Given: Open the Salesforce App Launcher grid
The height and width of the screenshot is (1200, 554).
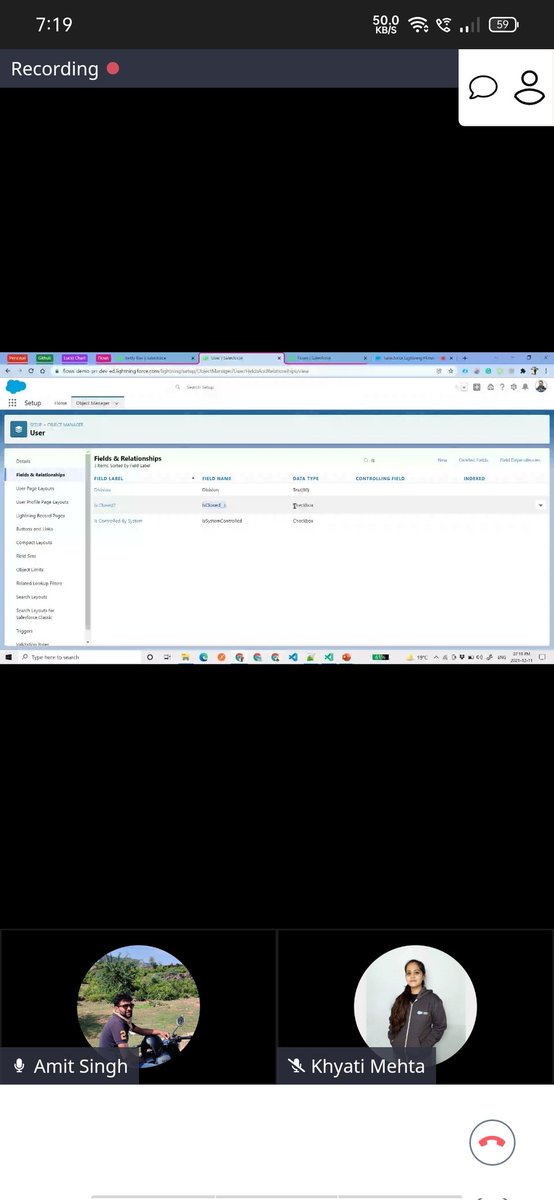Looking at the screenshot, I should click(12, 402).
